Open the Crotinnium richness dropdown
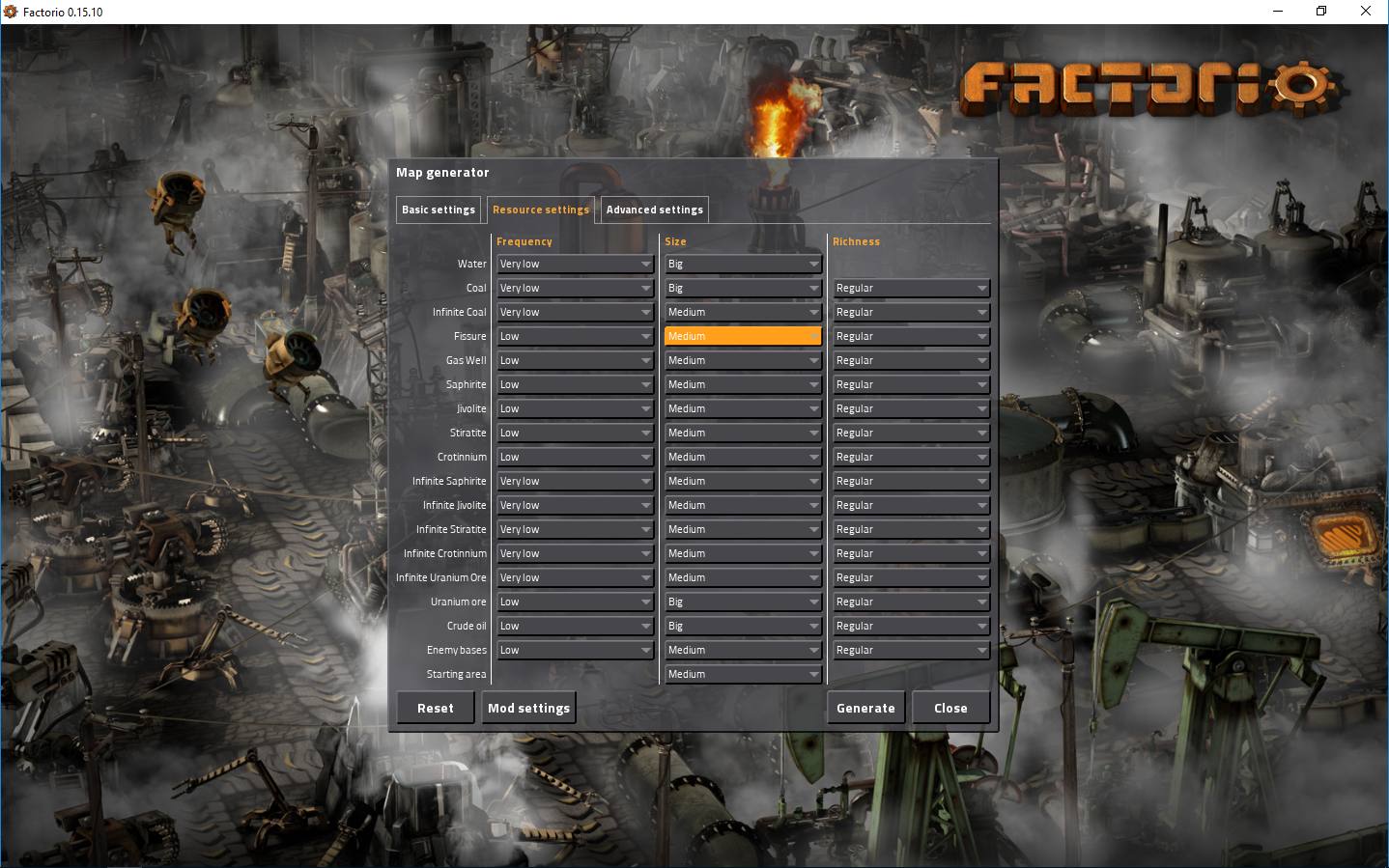 coord(912,457)
